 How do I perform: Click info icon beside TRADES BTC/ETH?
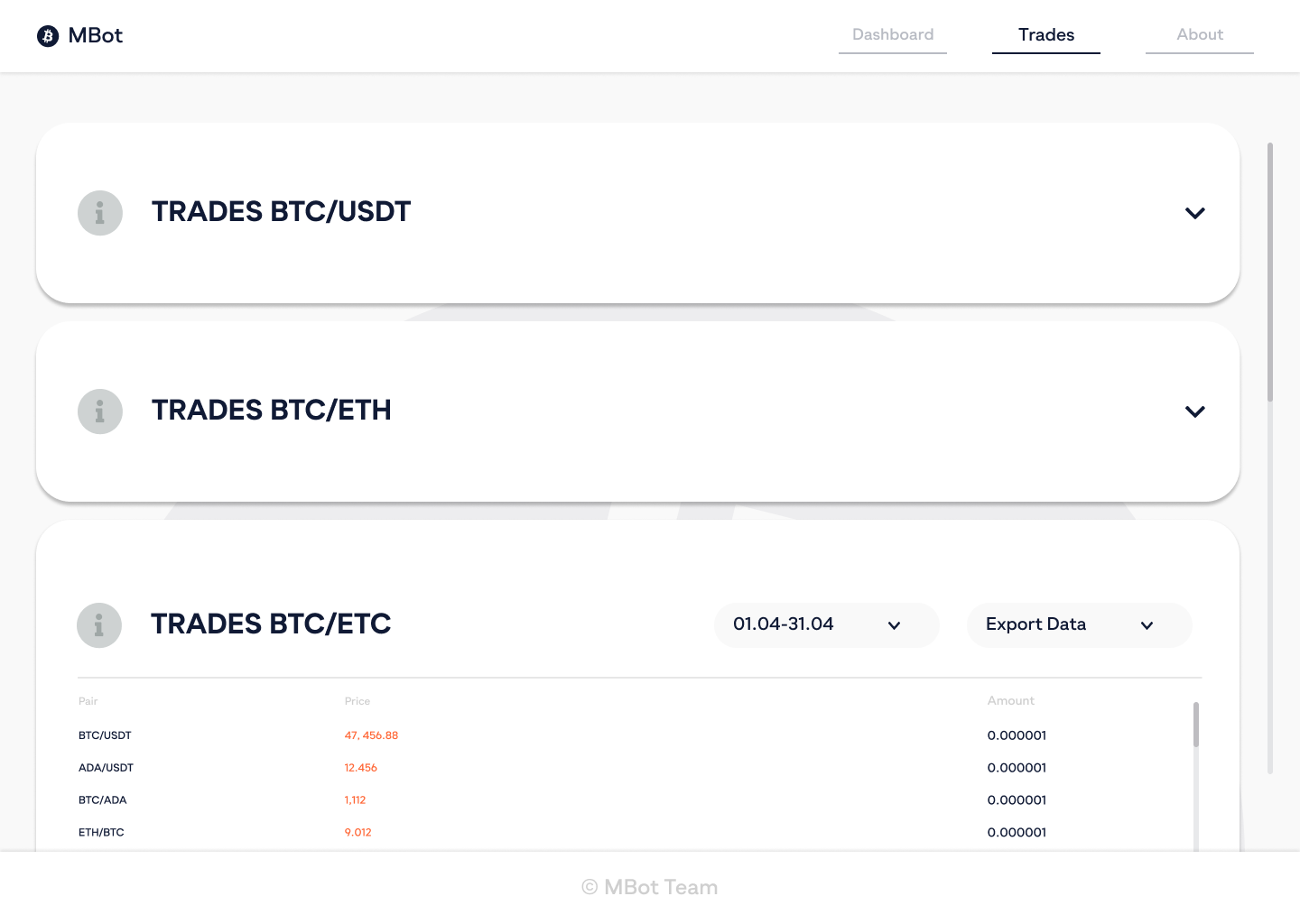[x=100, y=411]
